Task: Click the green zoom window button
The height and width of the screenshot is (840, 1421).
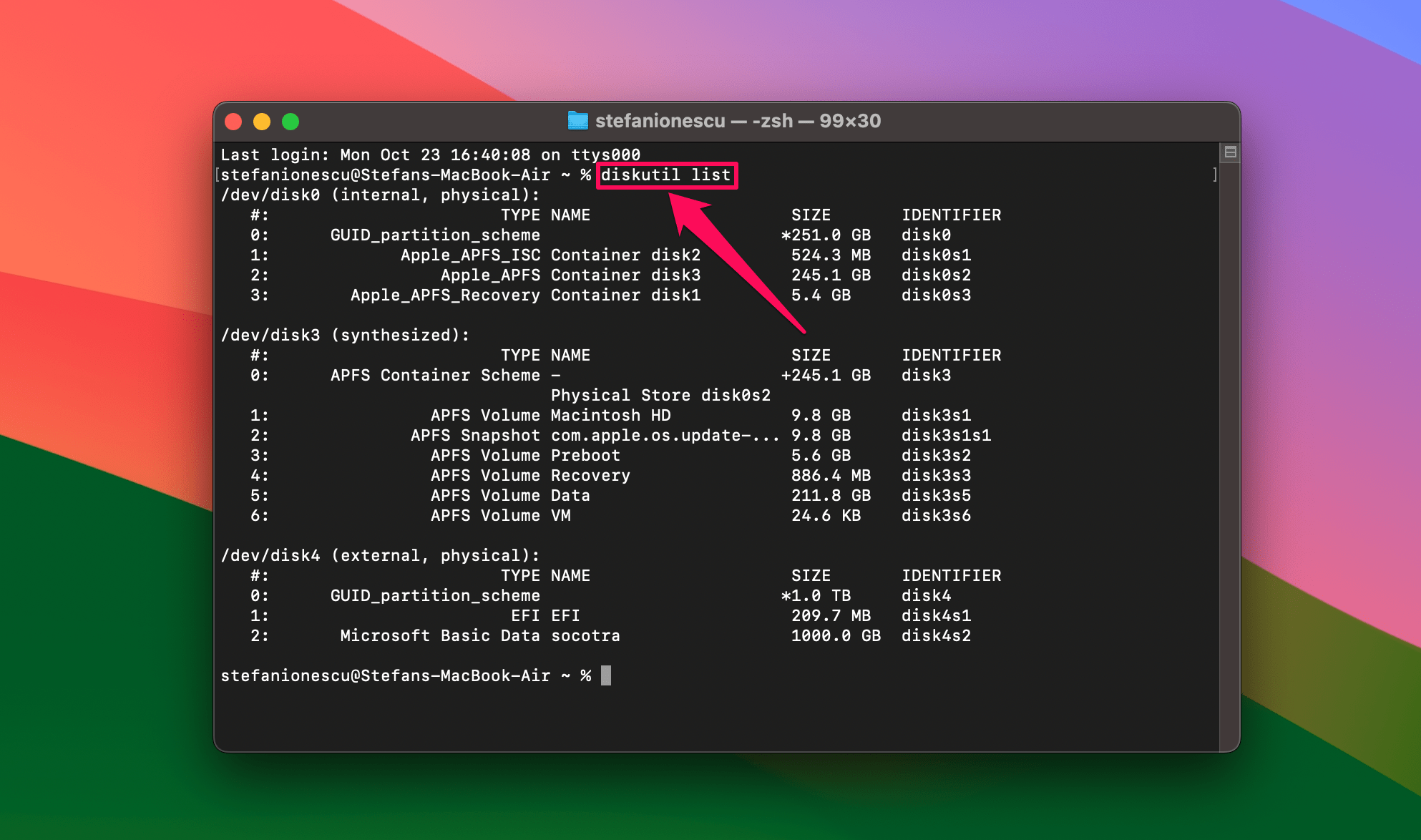Action: [x=290, y=122]
